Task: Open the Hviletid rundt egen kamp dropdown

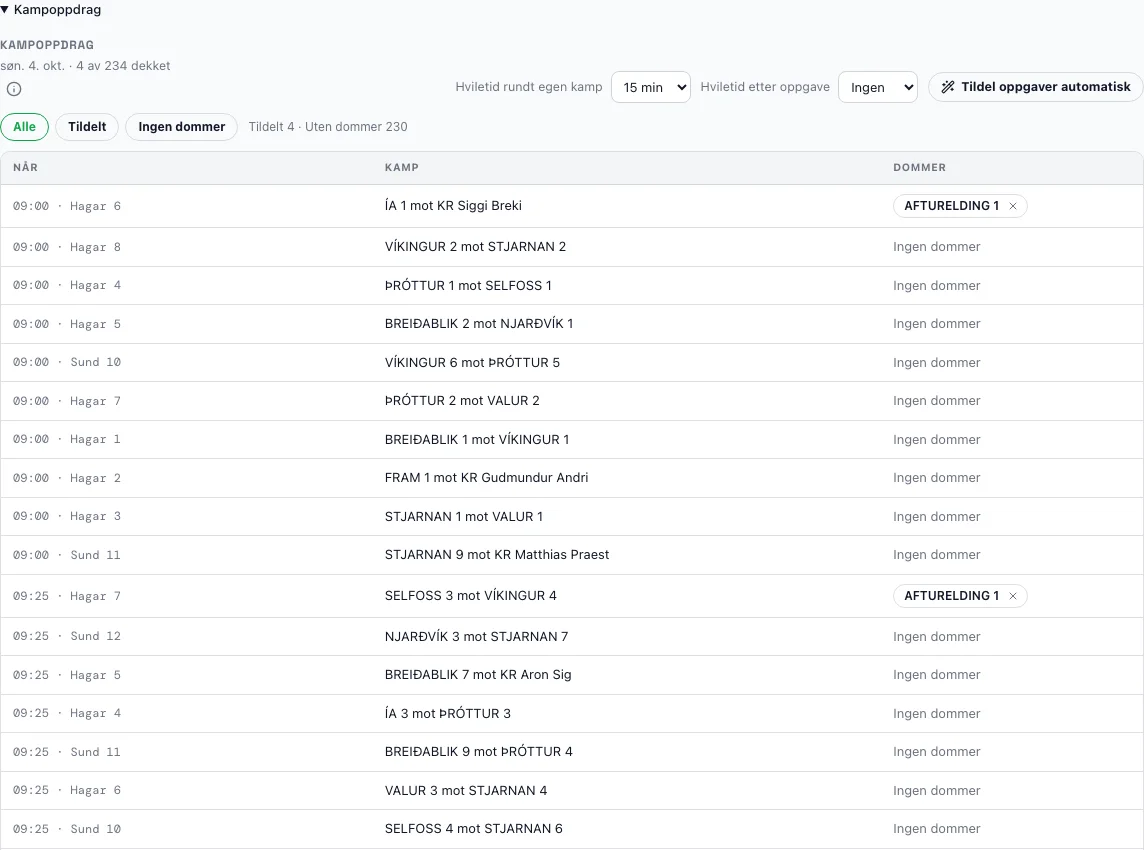Action: [651, 88]
